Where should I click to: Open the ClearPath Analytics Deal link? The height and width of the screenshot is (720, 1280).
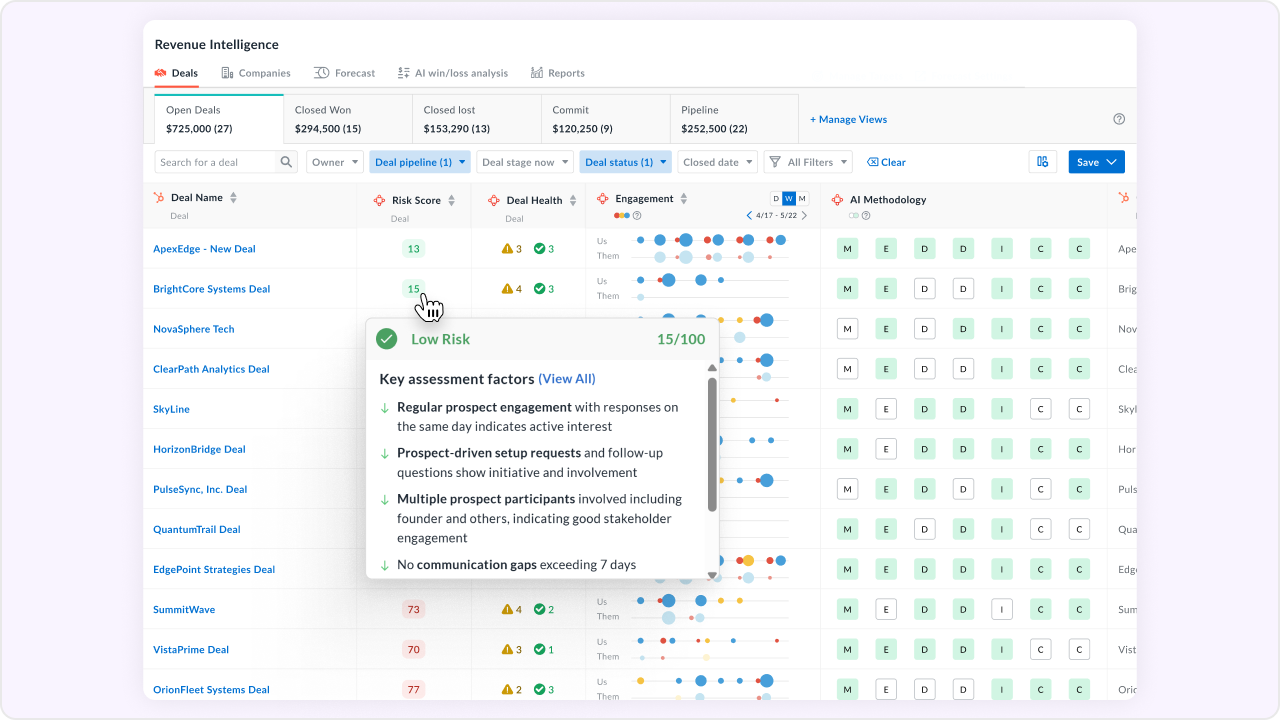pyautogui.click(x=211, y=369)
